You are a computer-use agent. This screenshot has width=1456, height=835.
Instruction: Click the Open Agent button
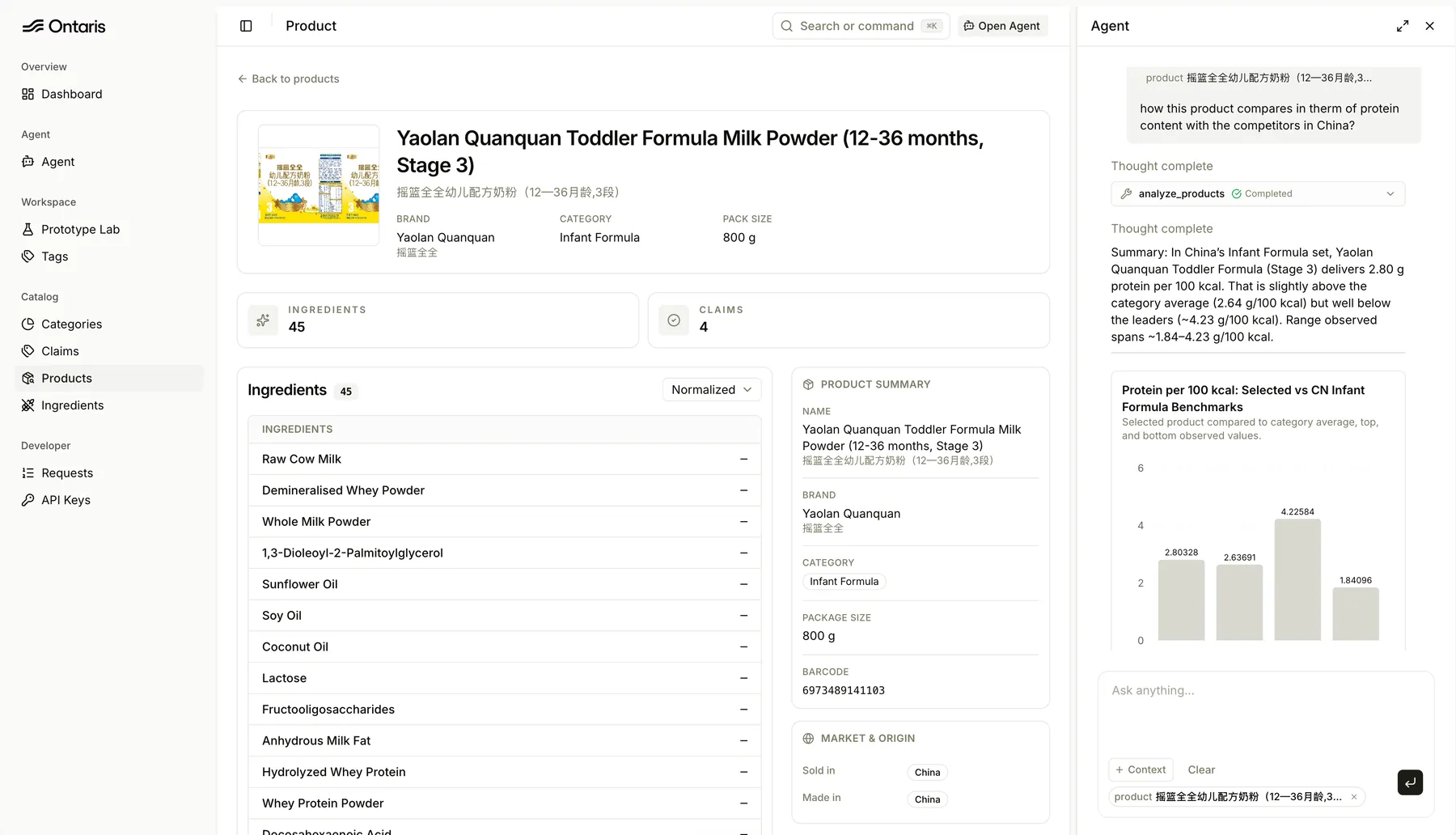1002,26
